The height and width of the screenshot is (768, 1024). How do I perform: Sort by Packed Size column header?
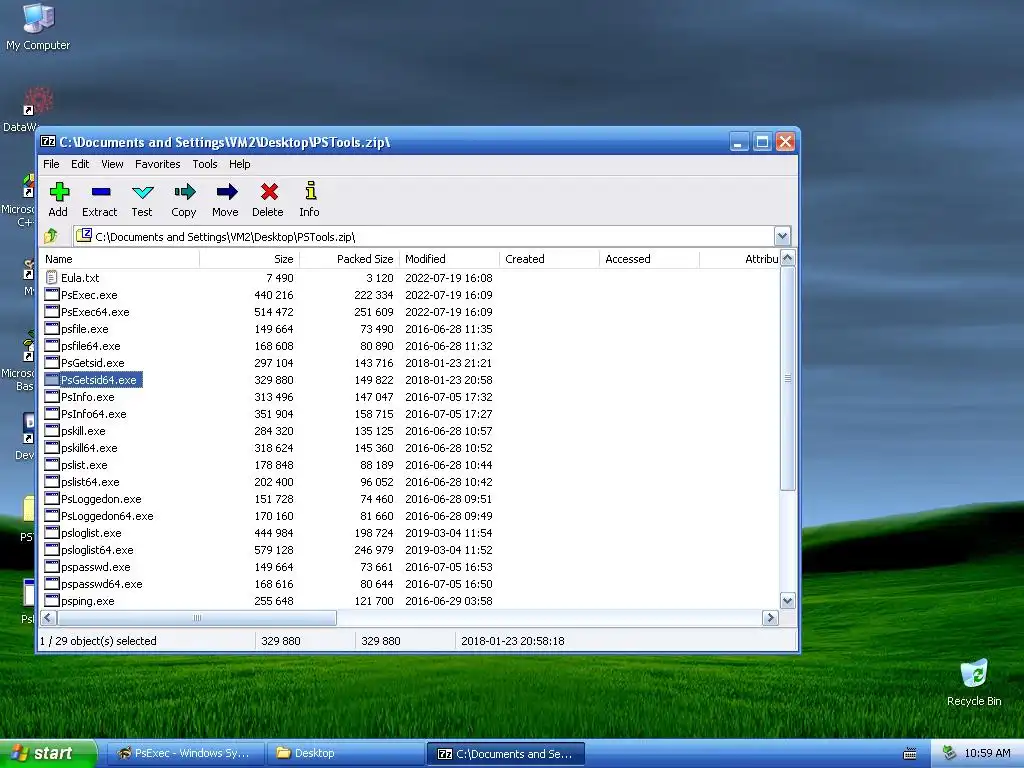(x=349, y=259)
